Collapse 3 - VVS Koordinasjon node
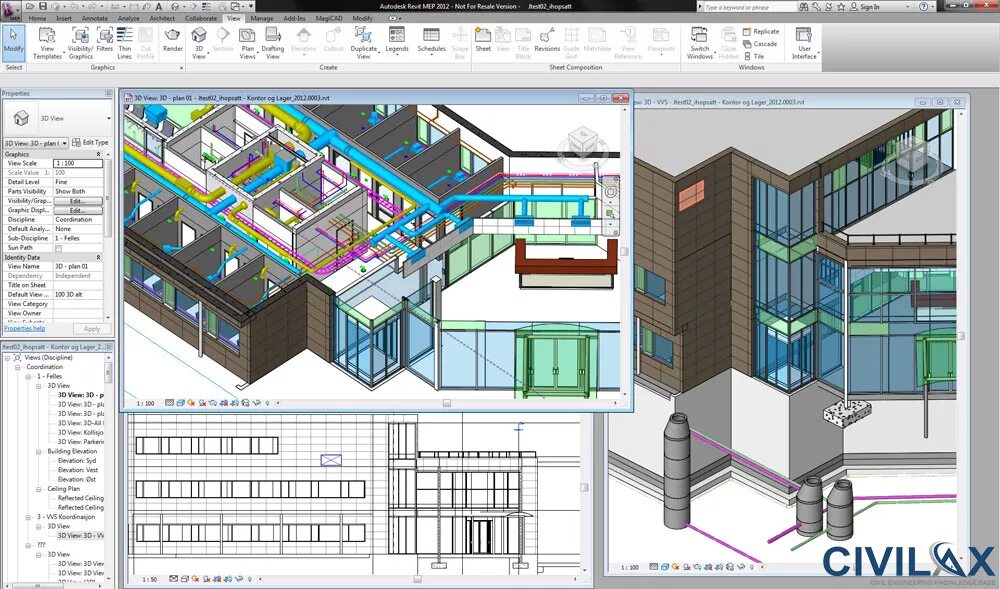 coord(29,517)
